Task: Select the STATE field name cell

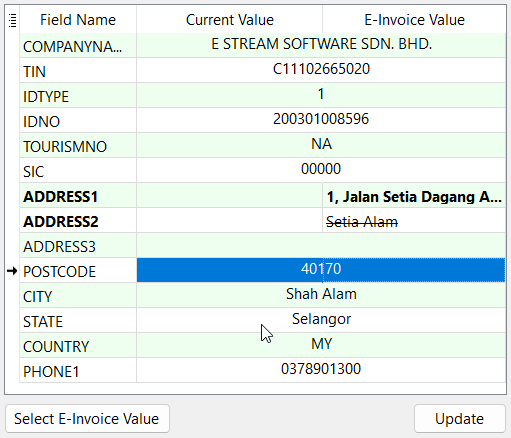Action: (x=78, y=320)
